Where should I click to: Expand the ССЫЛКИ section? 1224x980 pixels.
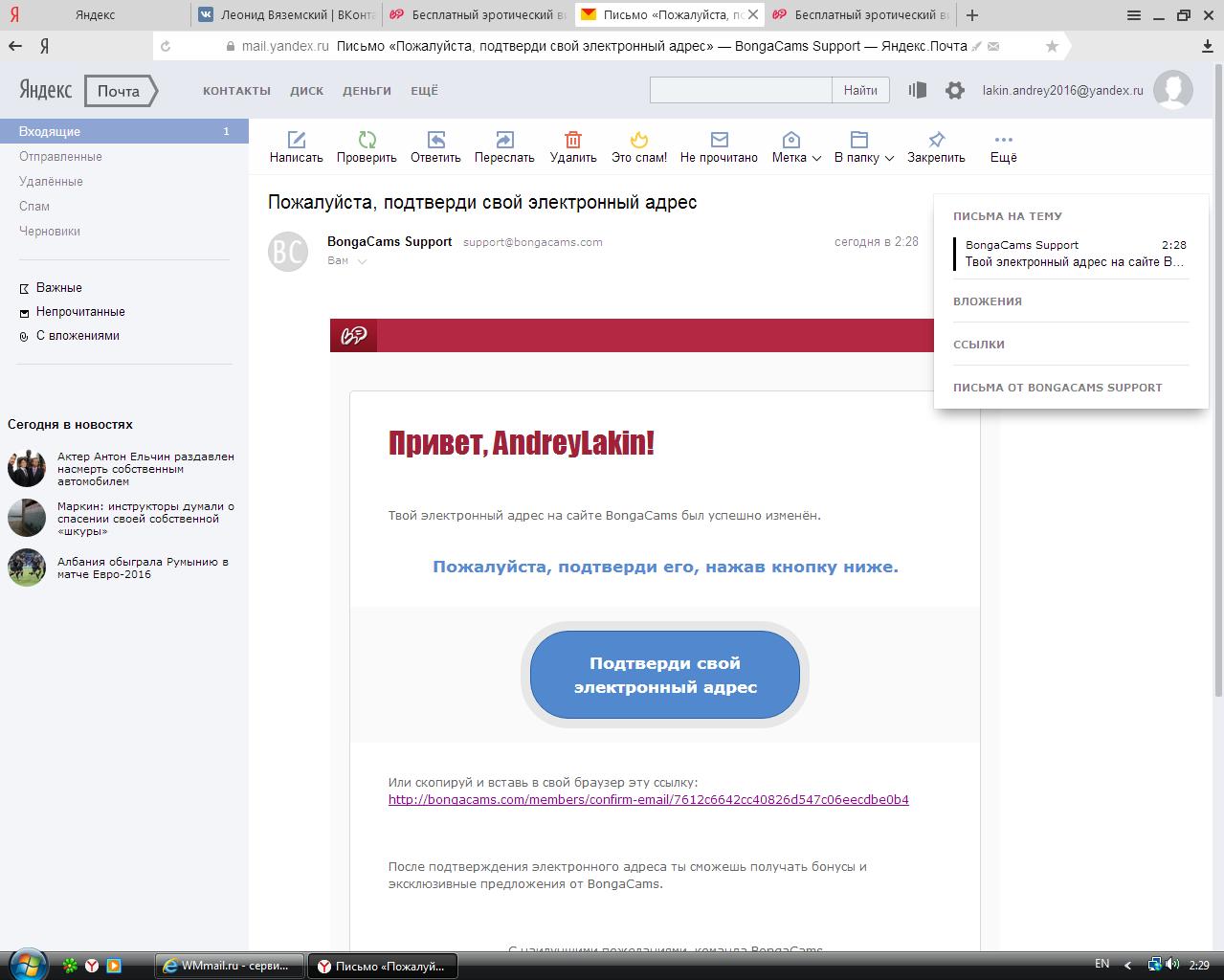click(x=979, y=345)
